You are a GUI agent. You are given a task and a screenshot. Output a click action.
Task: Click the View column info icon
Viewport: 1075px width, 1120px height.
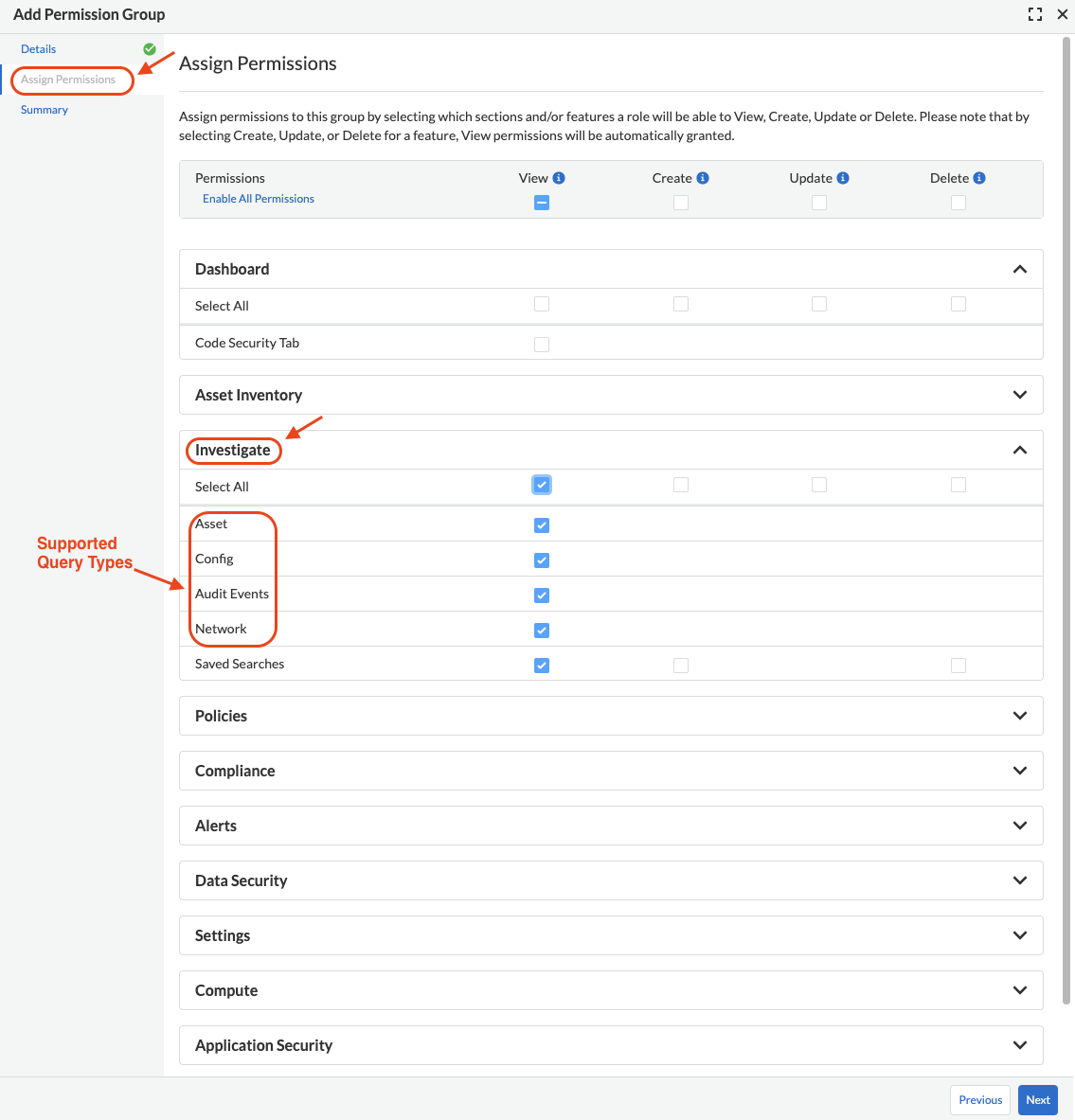(559, 178)
